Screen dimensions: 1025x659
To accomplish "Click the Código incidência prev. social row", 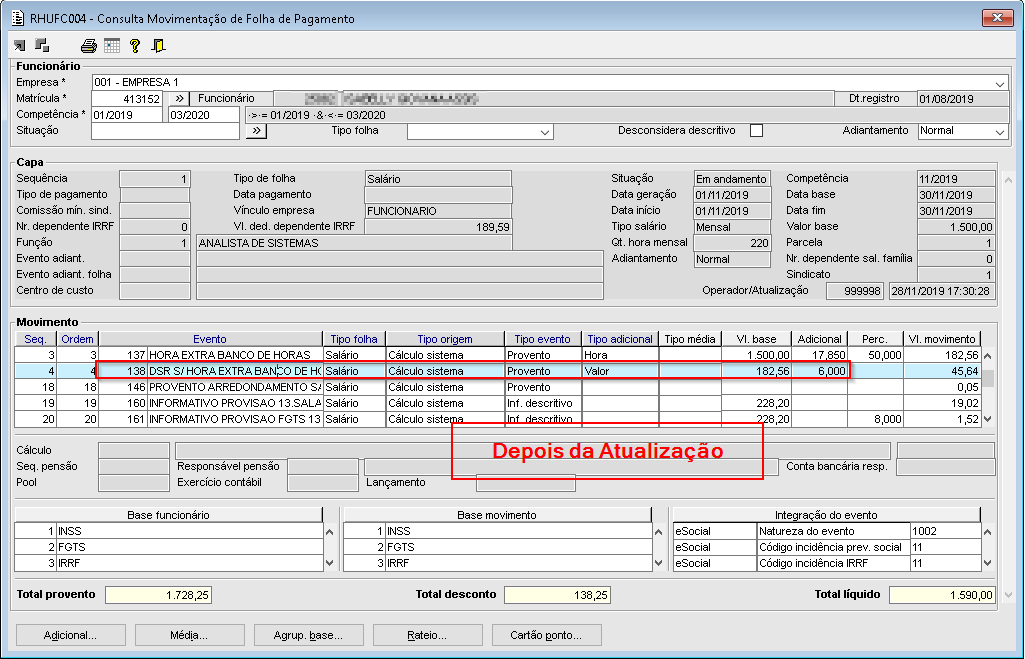I will [x=827, y=547].
